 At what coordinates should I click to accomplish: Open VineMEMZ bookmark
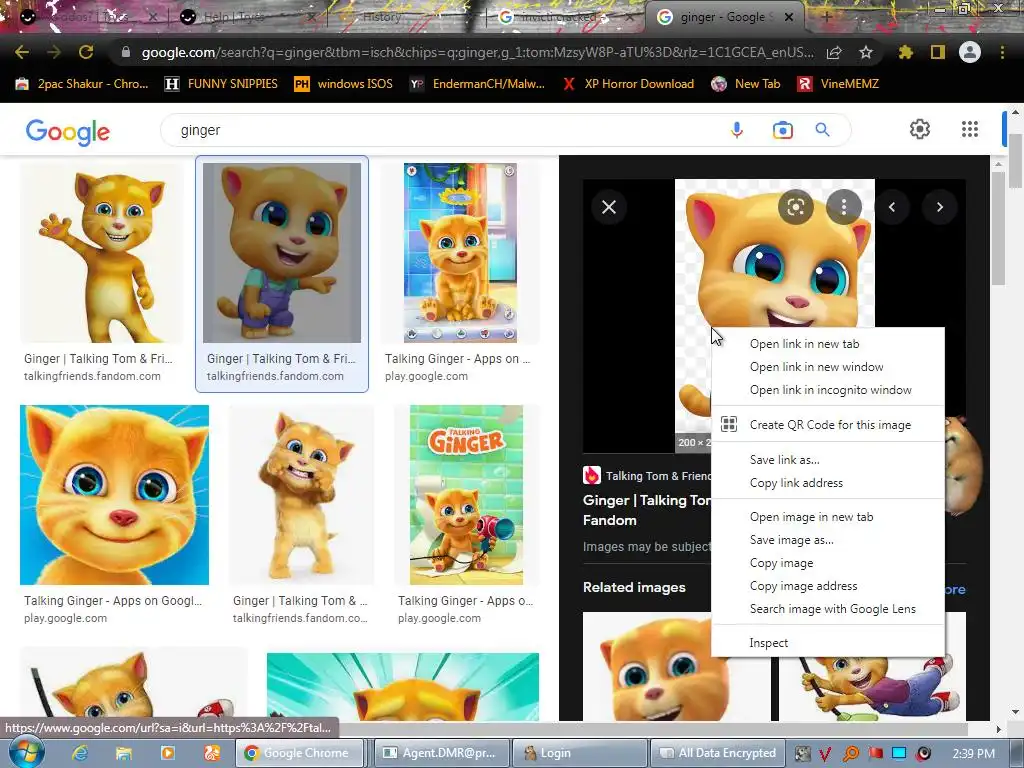pos(839,84)
